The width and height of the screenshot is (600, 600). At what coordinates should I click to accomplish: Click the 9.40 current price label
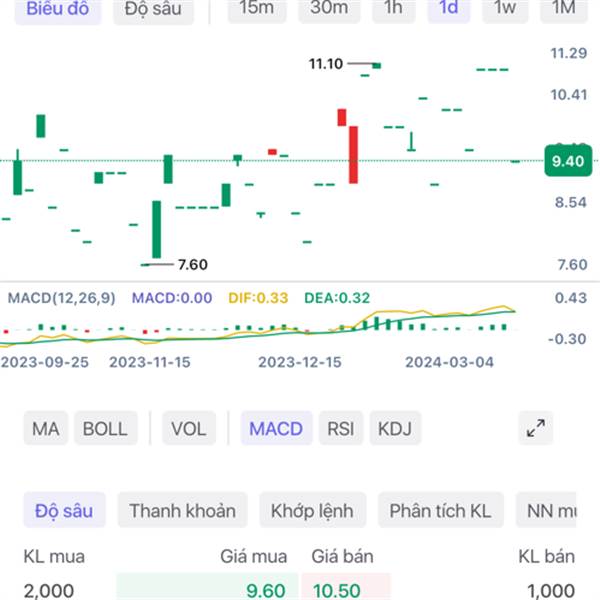click(x=568, y=161)
